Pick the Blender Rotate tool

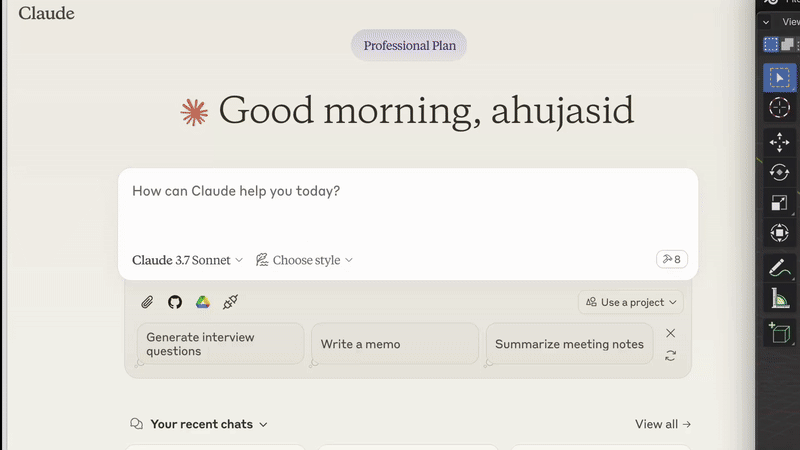780,172
